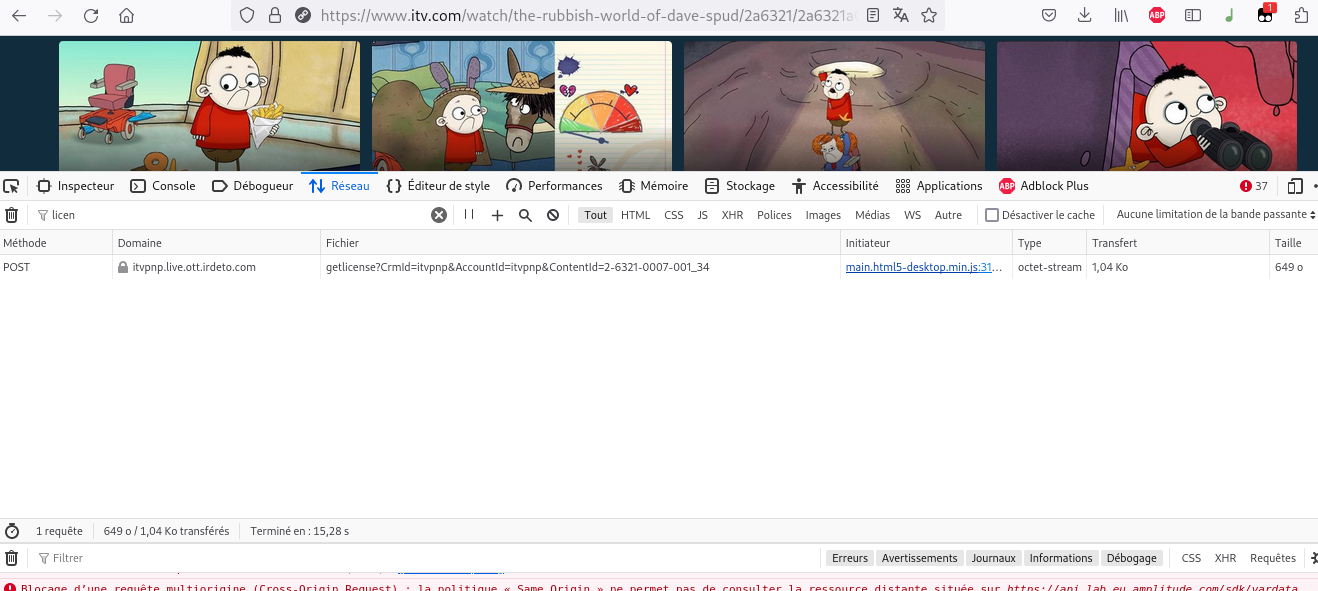Screen dimensions: 1318x591
Task: Start performance analysis stopwatch icon
Action: pos(12,531)
